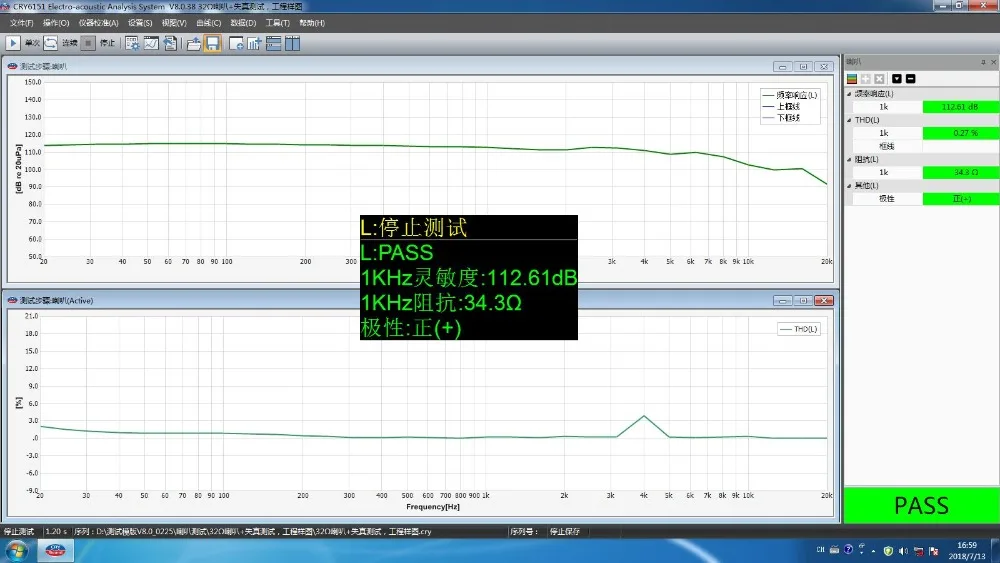Click the sequence file path in status bar
1000x563 pixels.
(x=253, y=532)
